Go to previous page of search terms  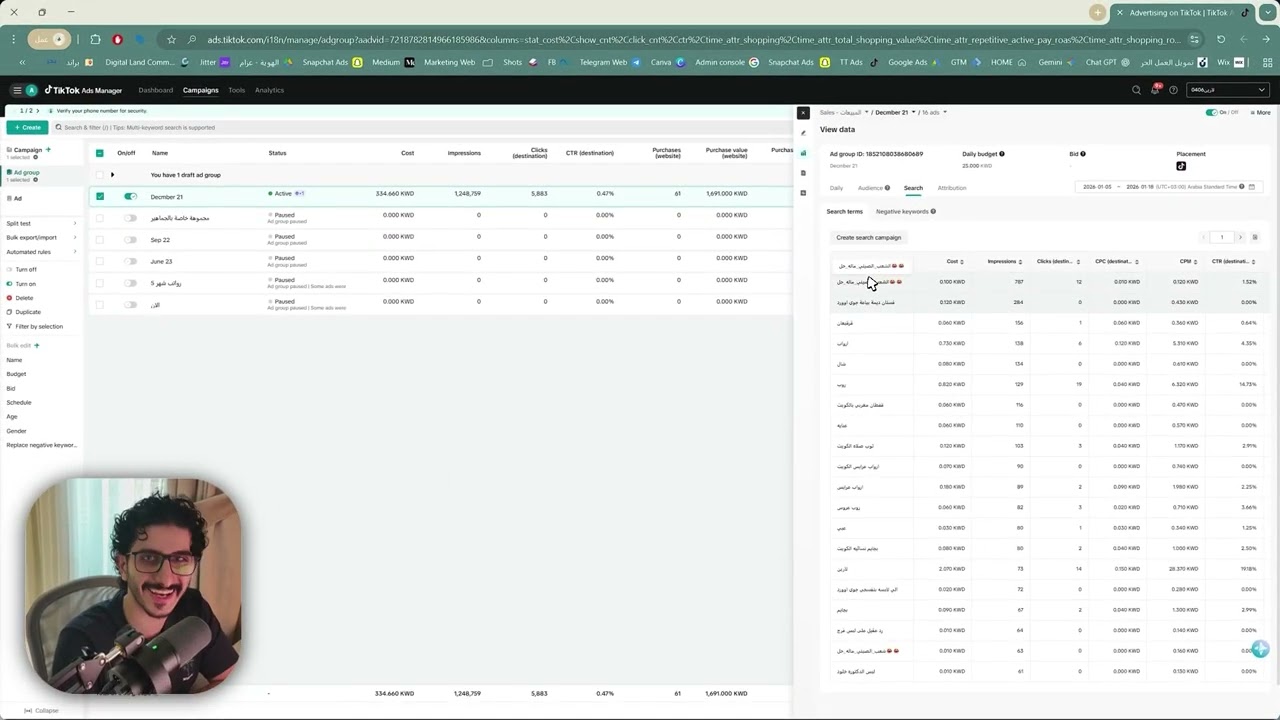coord(1202,237)
